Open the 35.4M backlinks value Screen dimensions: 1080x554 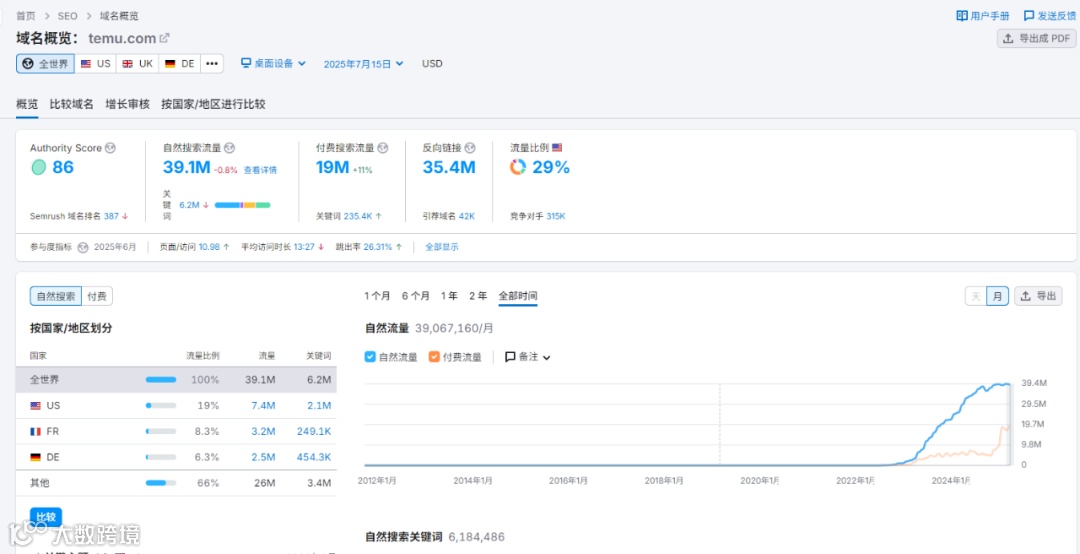coord(449,167)
